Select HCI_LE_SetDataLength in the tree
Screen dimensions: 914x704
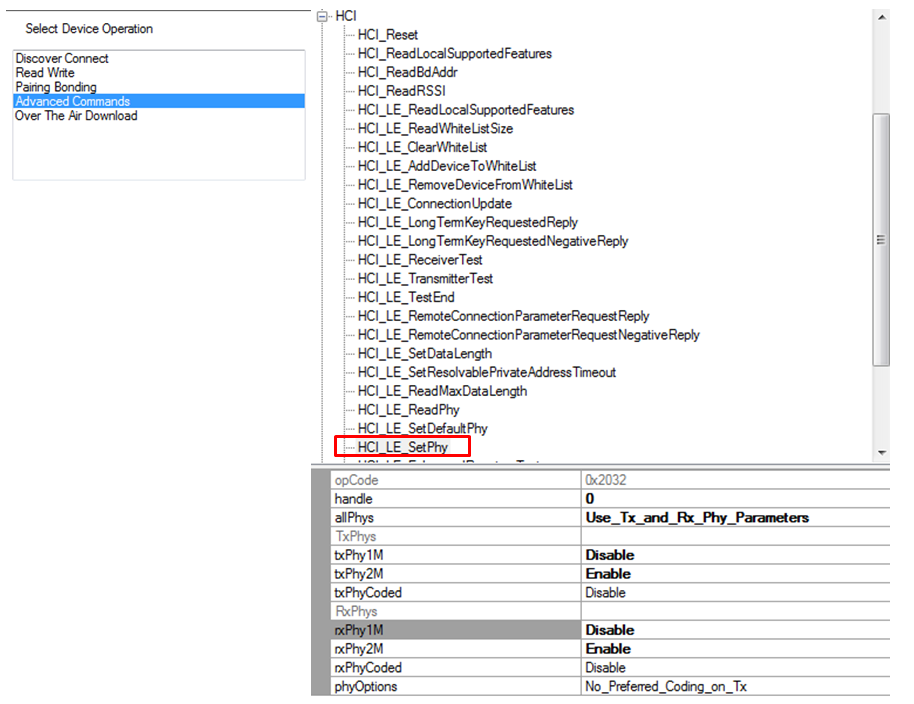pyautogui.click(x=425, y=354)
